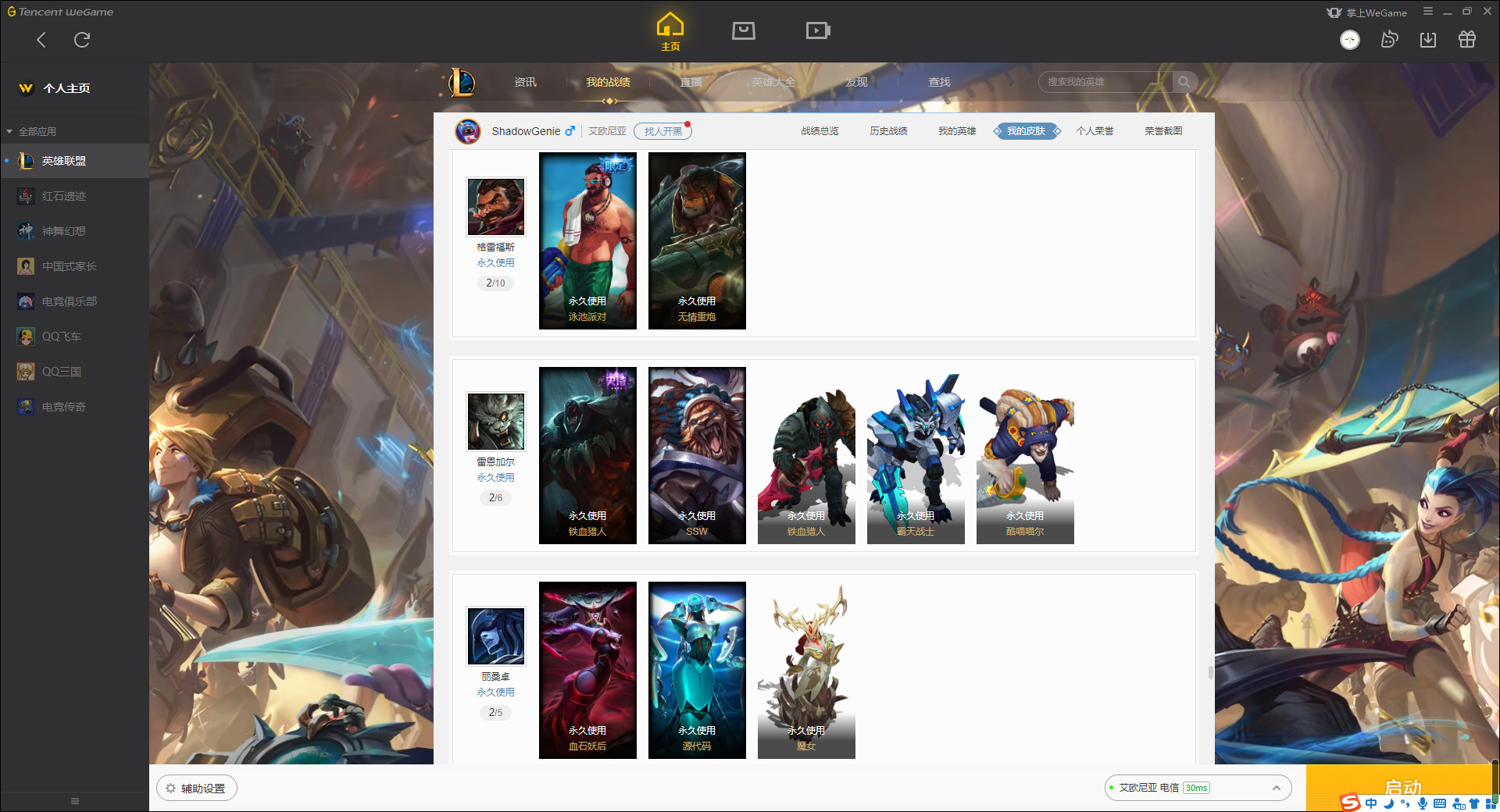
Task: Open the 英雄大全 tab
Action: tap(773, 82)
